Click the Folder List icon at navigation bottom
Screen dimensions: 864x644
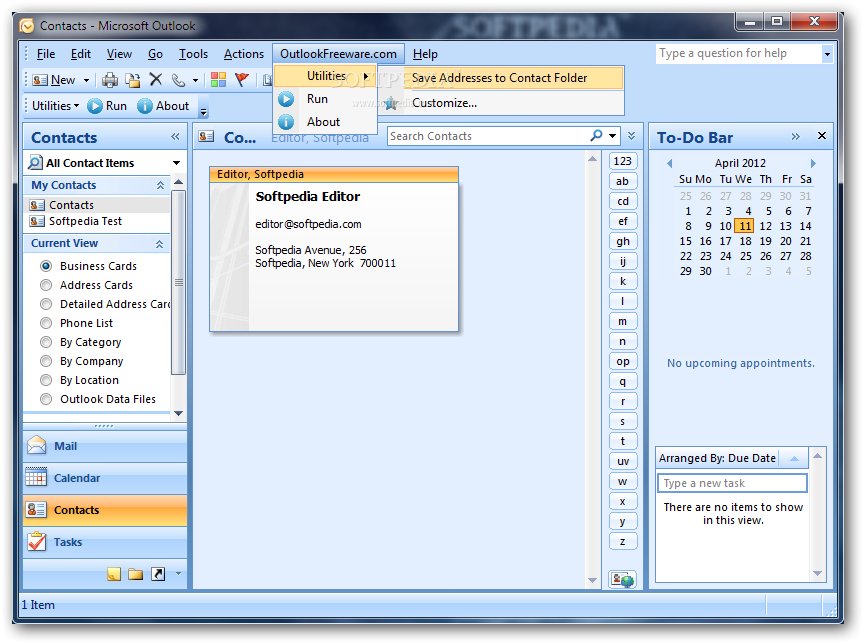point(136,574)
